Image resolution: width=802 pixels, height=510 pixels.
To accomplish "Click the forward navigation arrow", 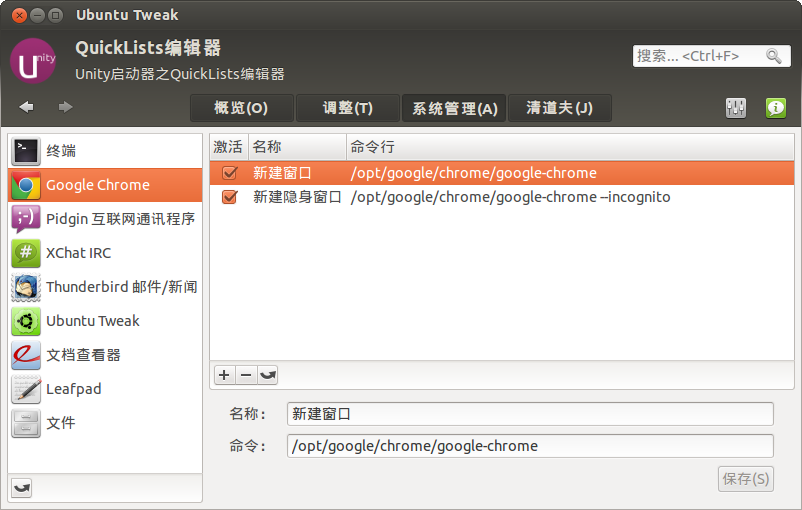I will [65, 107].
